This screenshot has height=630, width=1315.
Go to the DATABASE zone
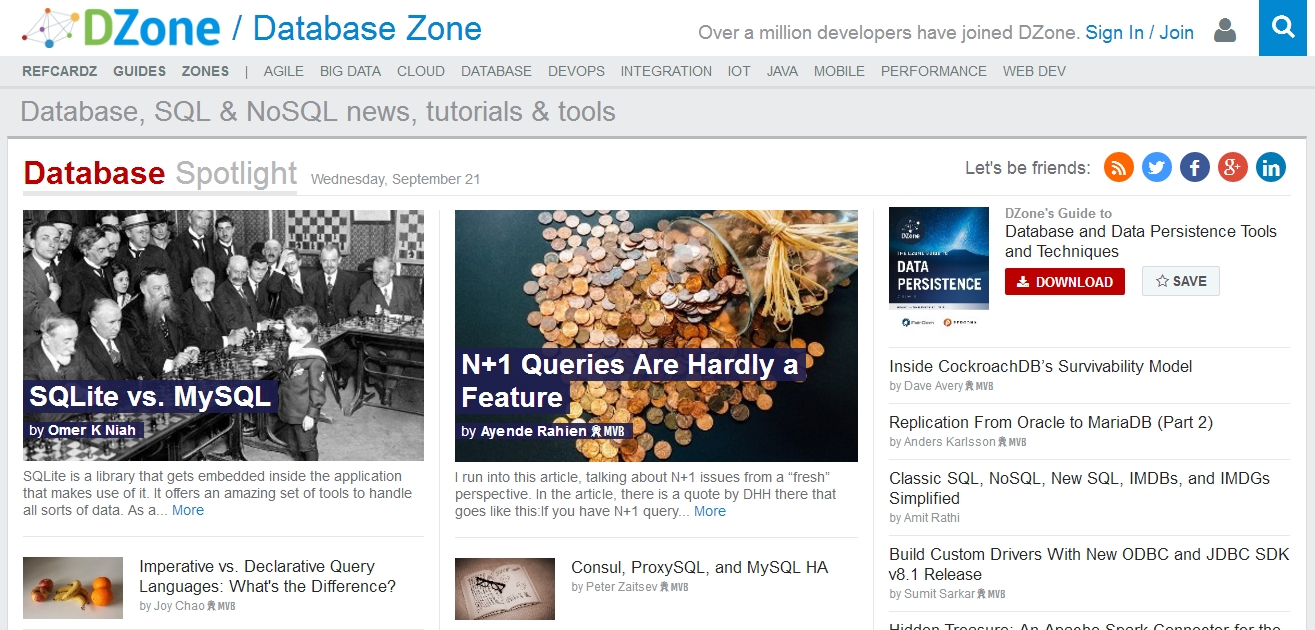496,71
